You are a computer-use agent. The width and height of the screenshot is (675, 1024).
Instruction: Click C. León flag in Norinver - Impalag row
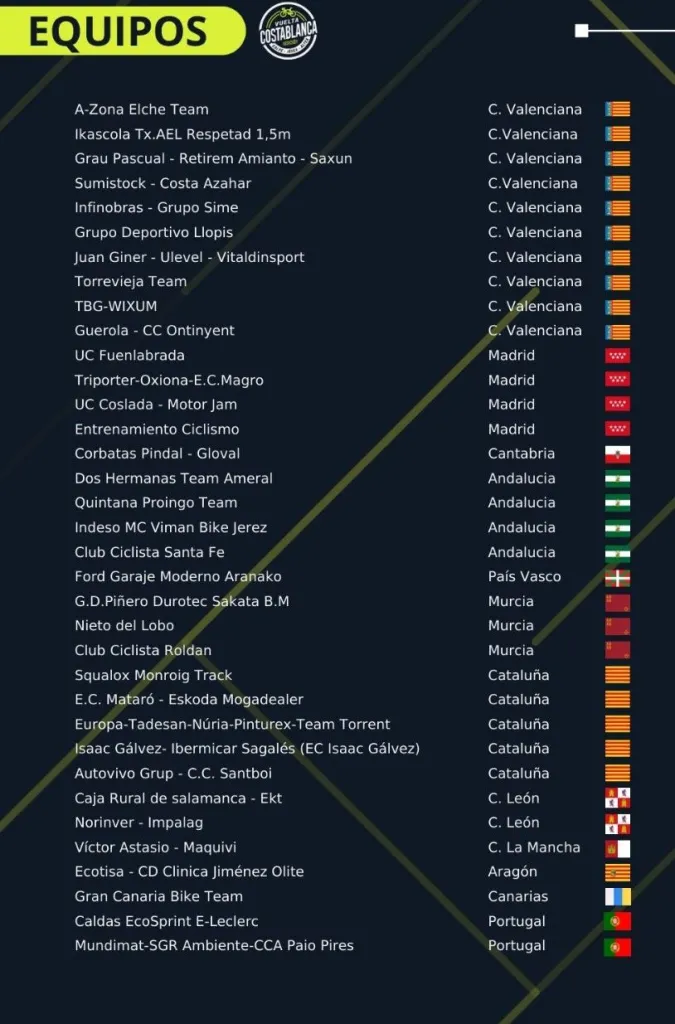pos(617,823)
